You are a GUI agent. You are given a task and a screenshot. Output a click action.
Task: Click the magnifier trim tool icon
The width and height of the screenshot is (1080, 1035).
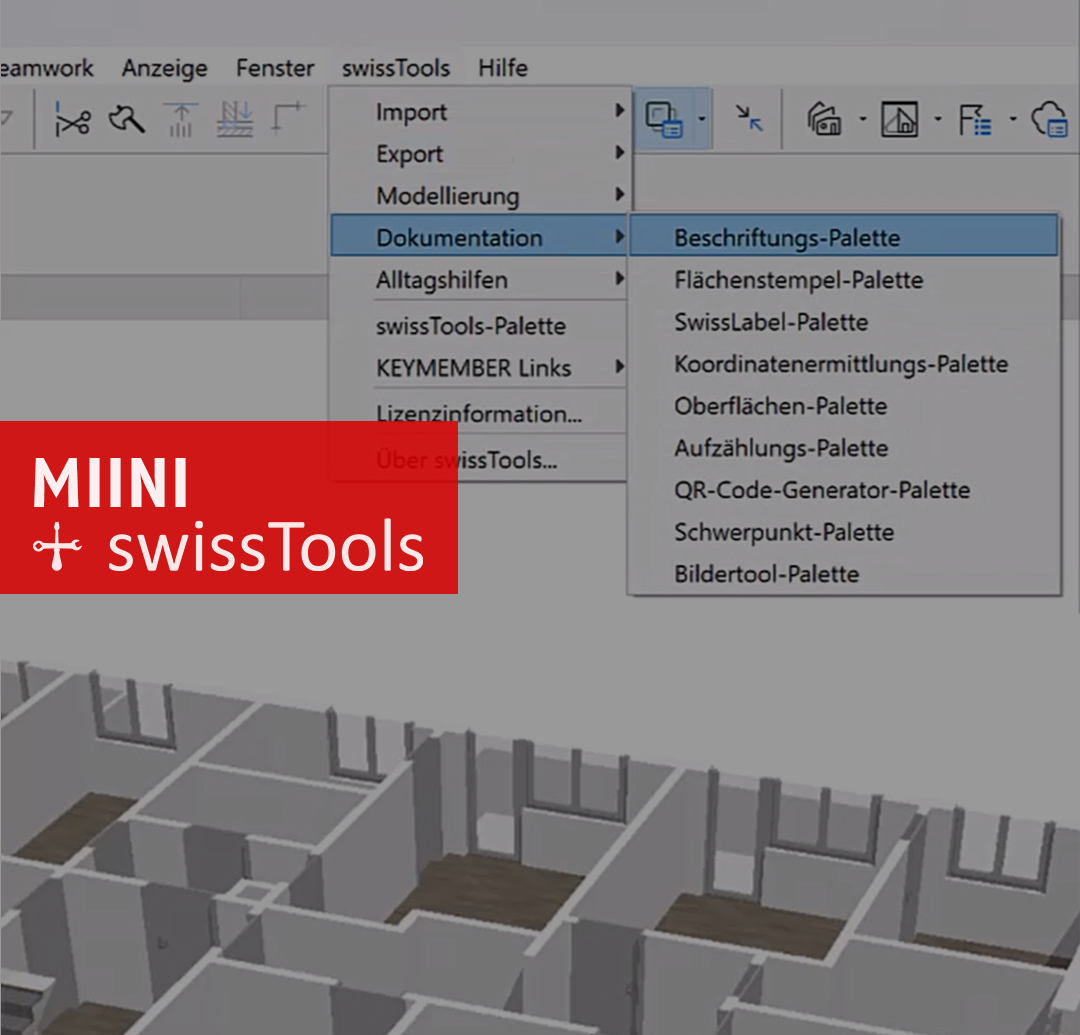coord(127,118)
